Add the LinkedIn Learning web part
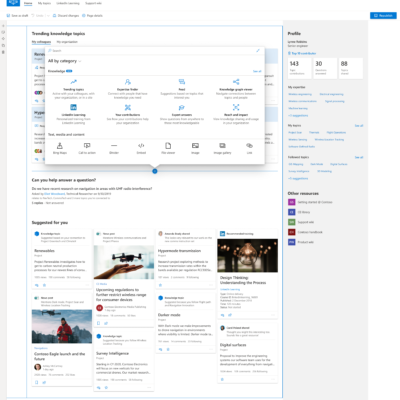This screenshot has width=400, height=400. tap(73, 114)
